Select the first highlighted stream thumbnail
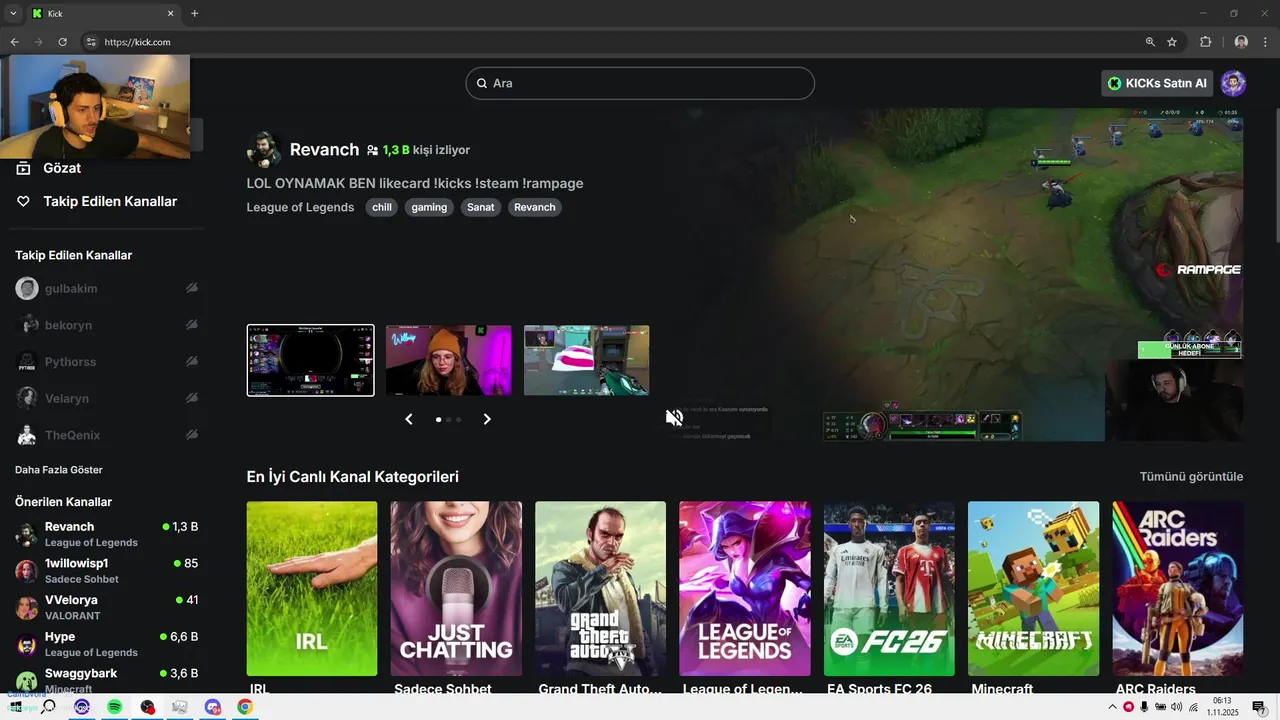 311,360
